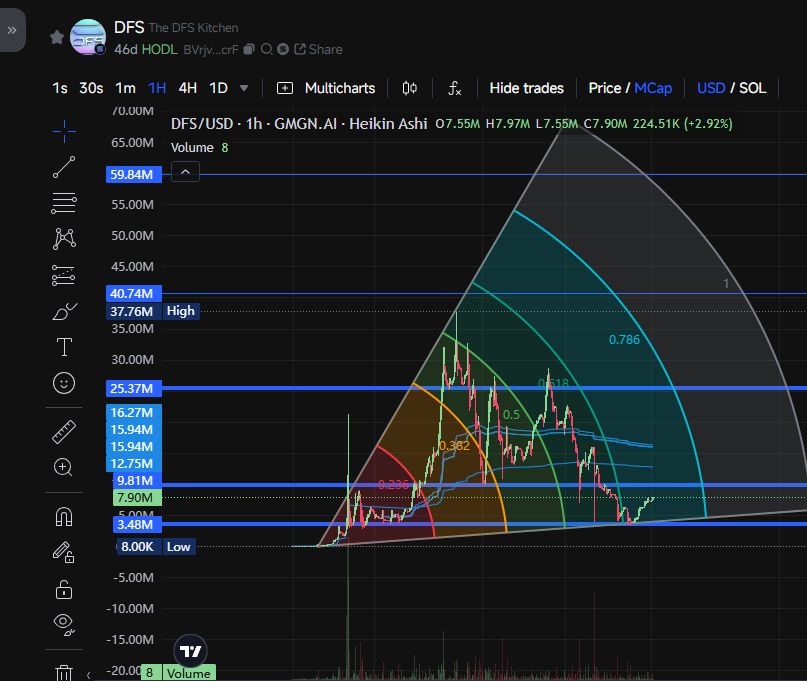Image resolution: width=807 pixels, height=681 pixels.
Task: Open the Share link for DFS
Action: click(317, 49)
